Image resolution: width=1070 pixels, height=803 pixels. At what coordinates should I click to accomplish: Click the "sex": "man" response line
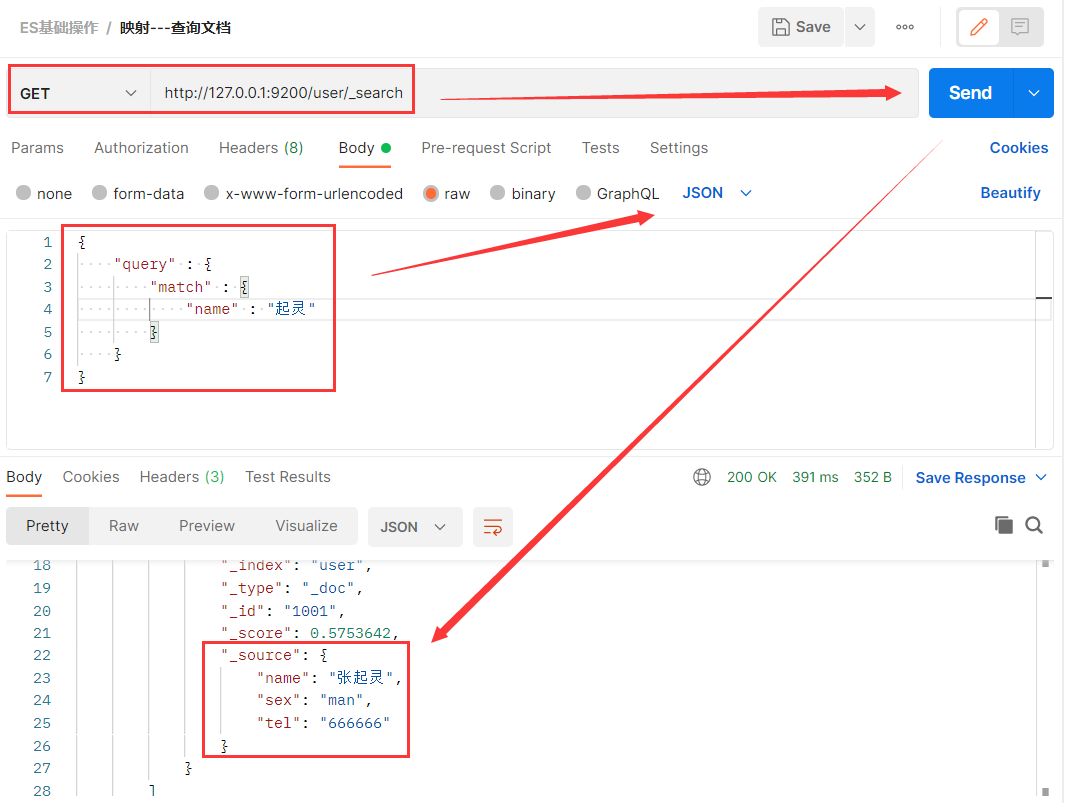pyautogui.click(x=314, y=701)
